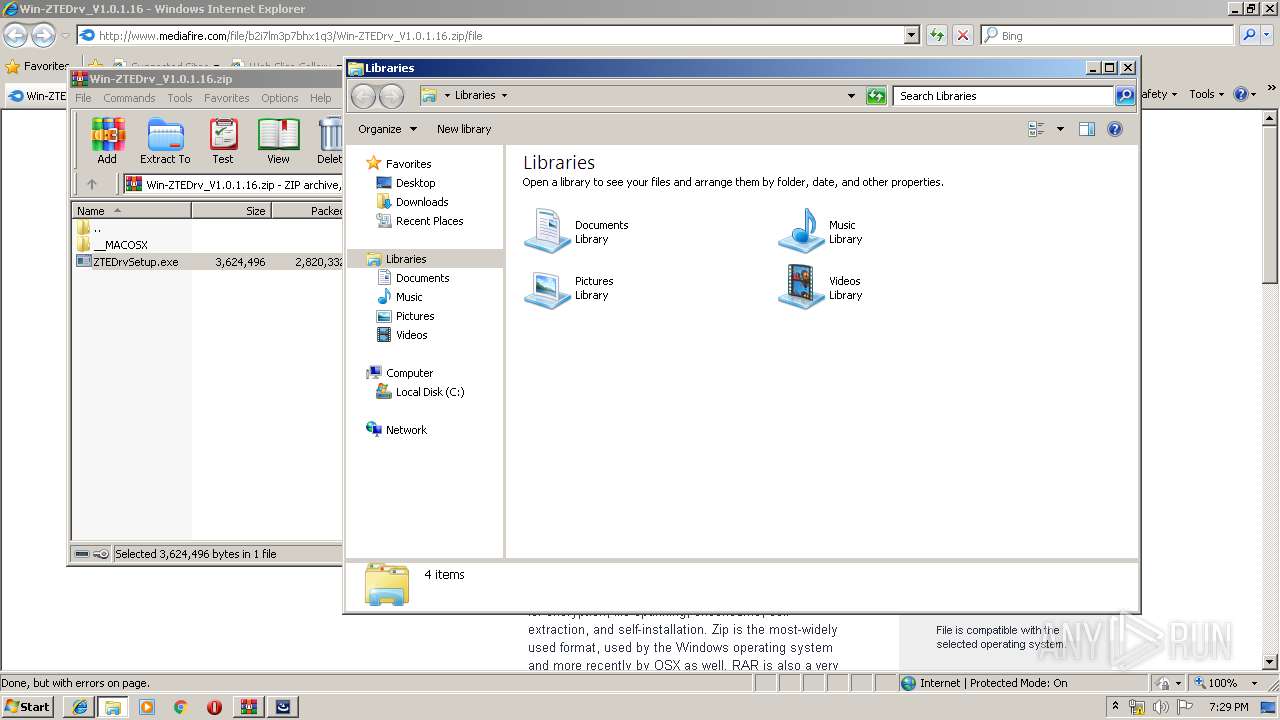Select Documents under Libraries tree
The height and width of the screenshot is (720, 1280).
coord(422,278)
